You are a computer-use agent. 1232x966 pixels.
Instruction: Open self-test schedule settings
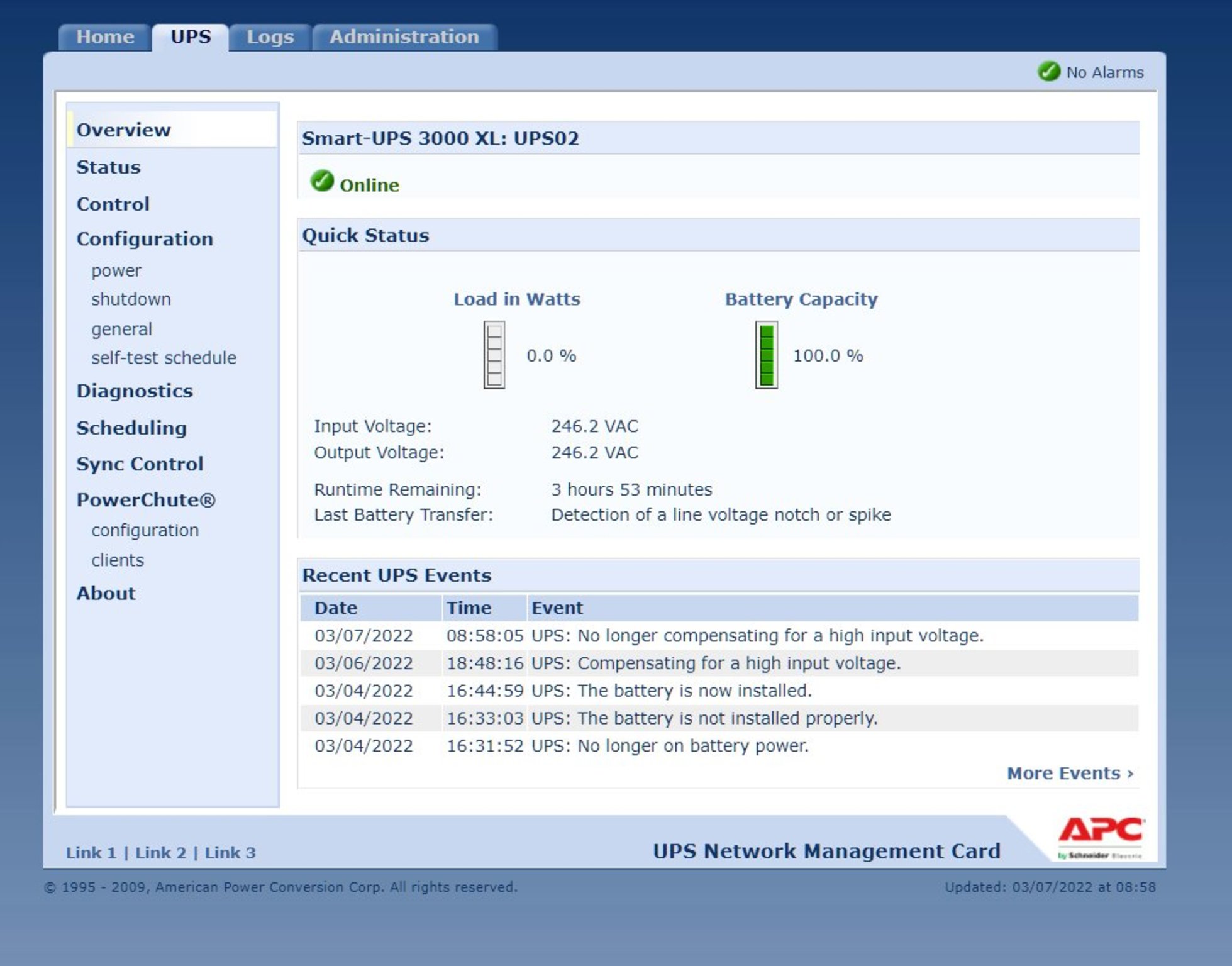click(x=164, y=358)
